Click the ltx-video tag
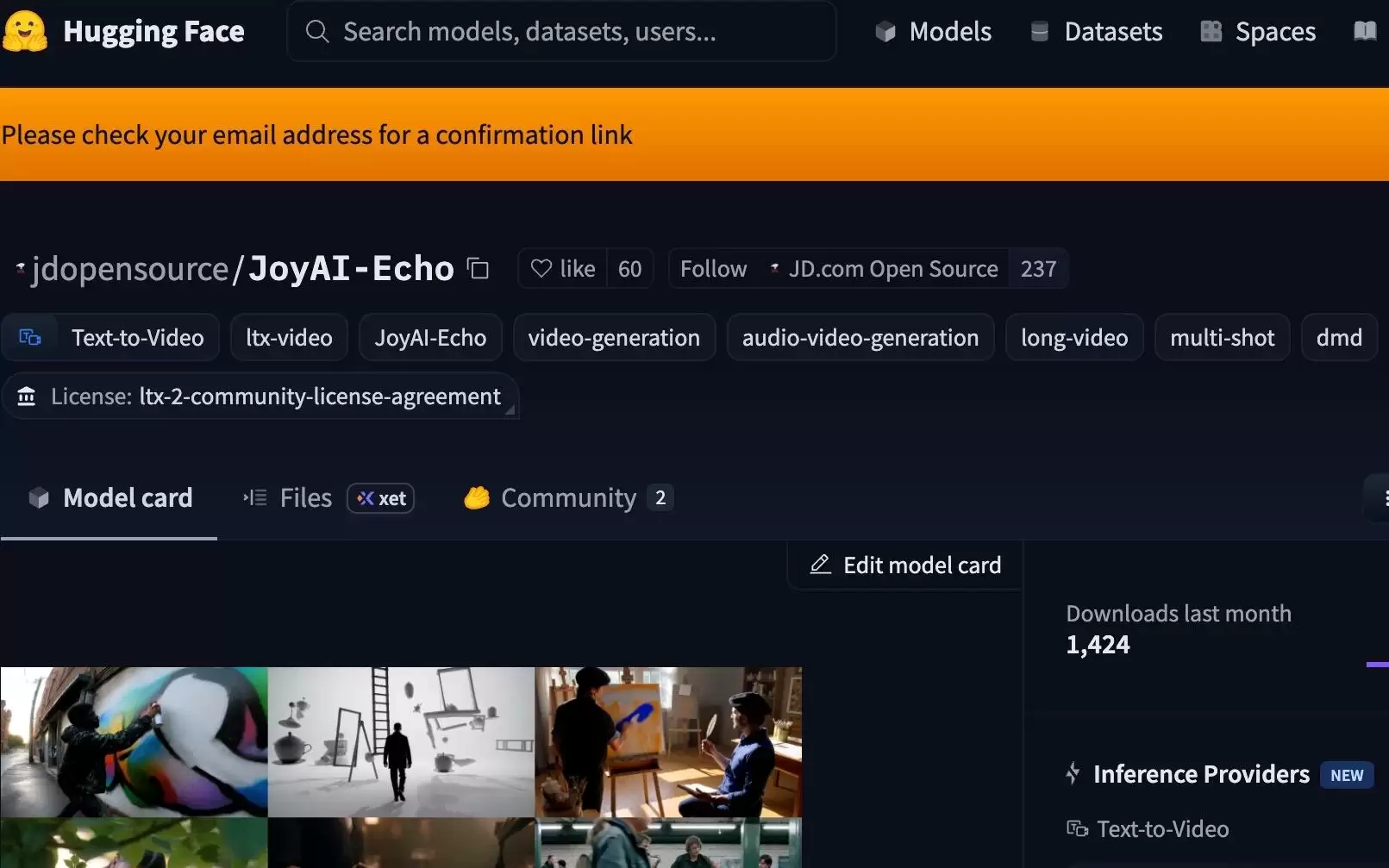This screenshot has width=1389, height=868. (289, 337)
